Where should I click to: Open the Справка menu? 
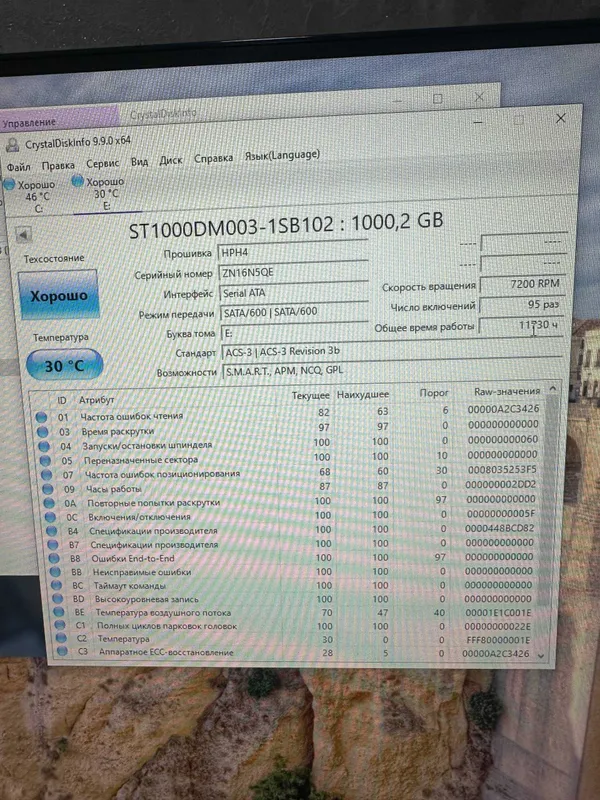(x=213, y=158)
